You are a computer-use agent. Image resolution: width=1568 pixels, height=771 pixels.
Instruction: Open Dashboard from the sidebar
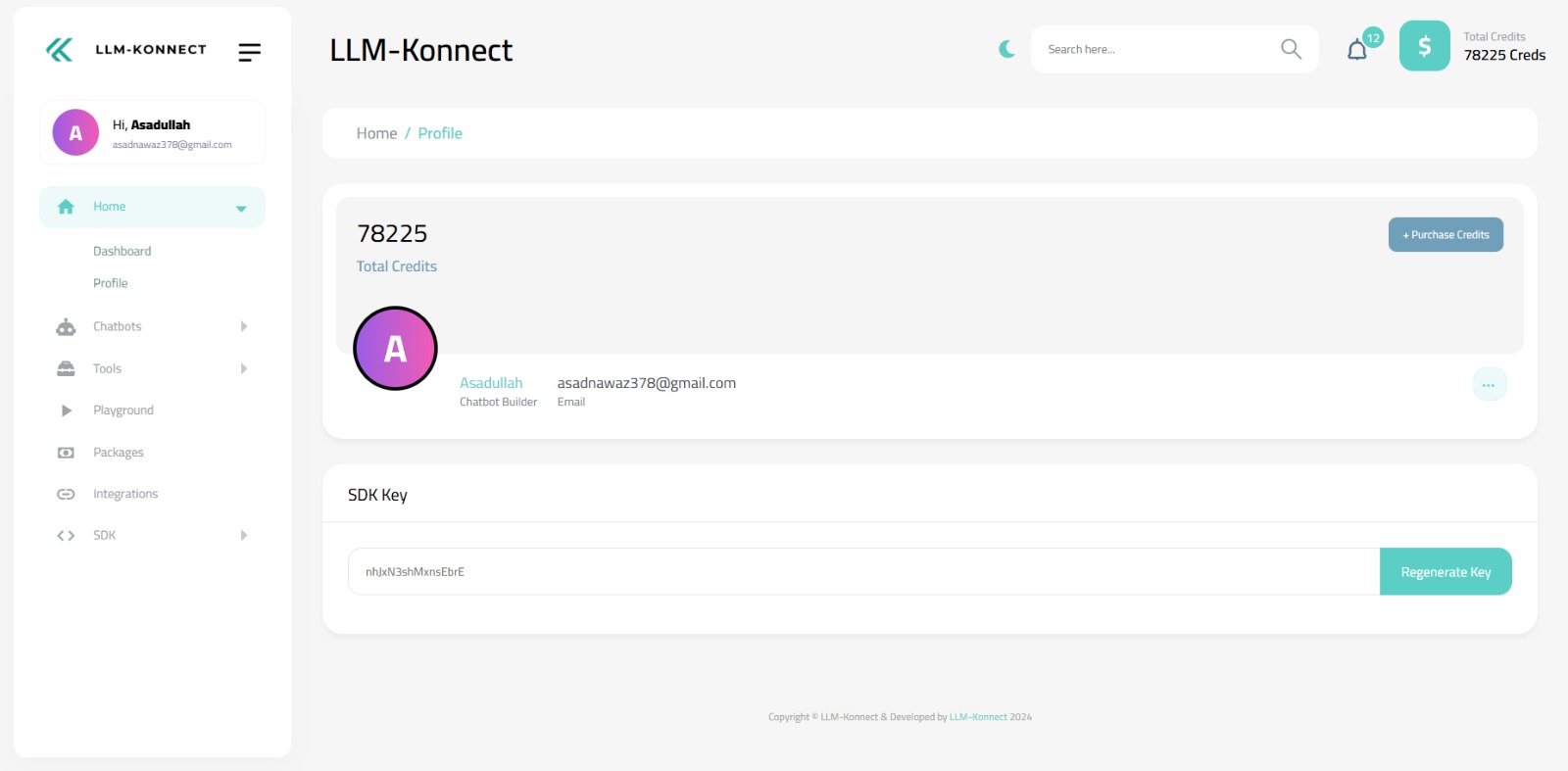(x=122, y=252)
